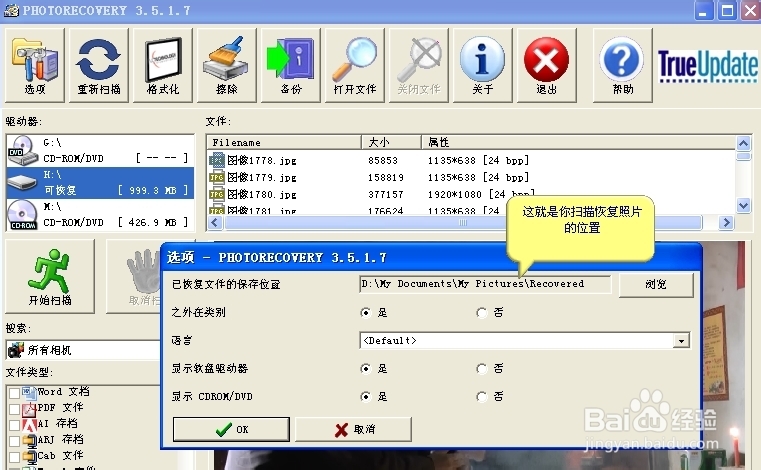Open the 备份 backup icon
Screen dimensions: 761x470
pyautogui.click(x=291, y=65)
